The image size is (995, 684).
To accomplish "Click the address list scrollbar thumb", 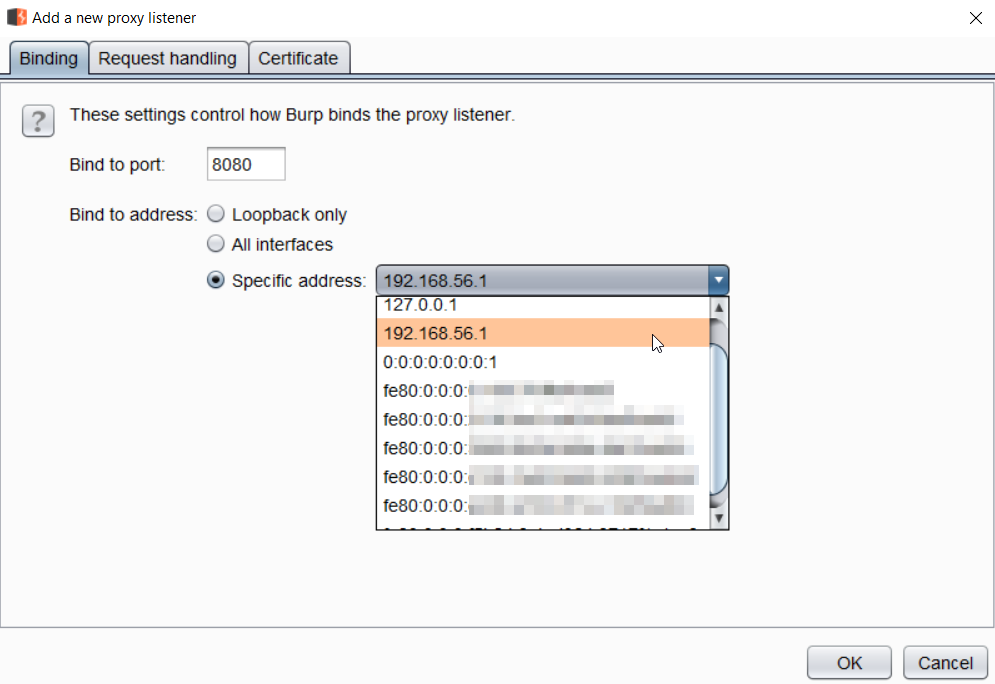I will (x=719, y=419).
